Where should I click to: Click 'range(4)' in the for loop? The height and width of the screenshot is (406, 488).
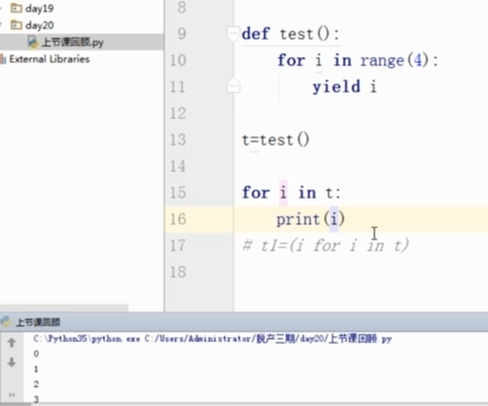click(394, 60)
